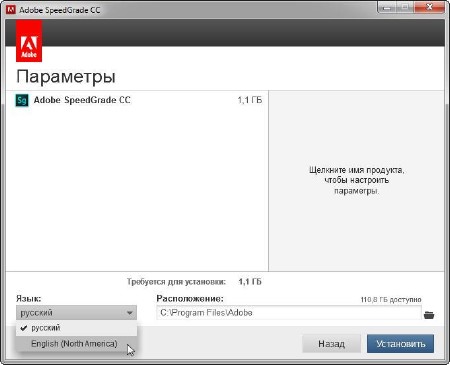The height and width of the screenshot is (365, 450).
Task: Close the installer window
Action: coord(430,7)
